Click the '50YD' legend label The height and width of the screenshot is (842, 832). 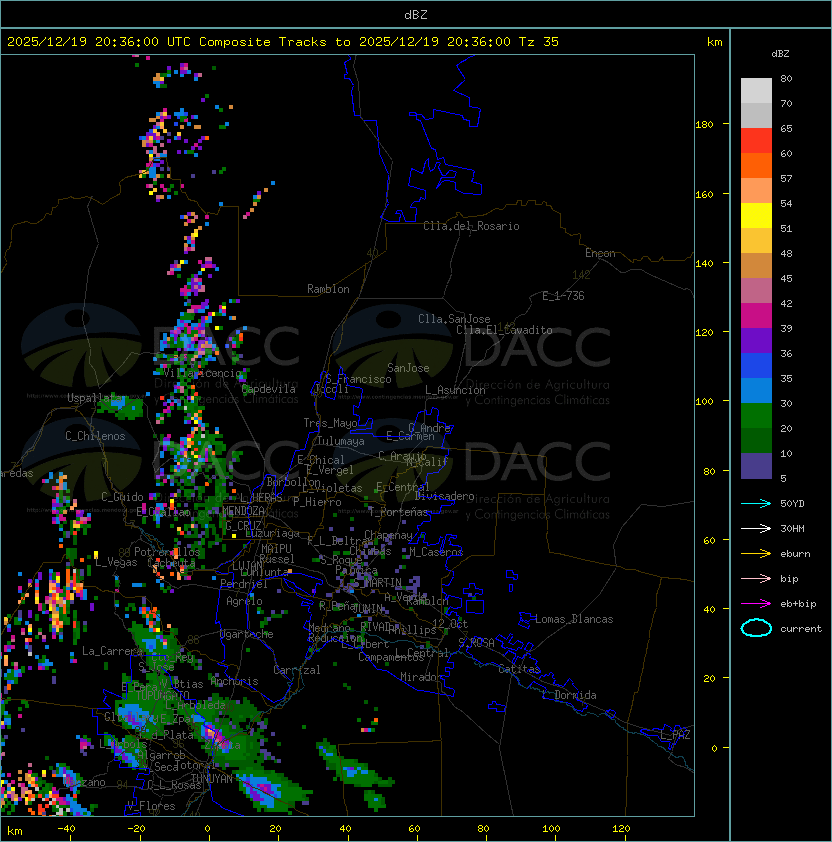(x=792, y=503)
